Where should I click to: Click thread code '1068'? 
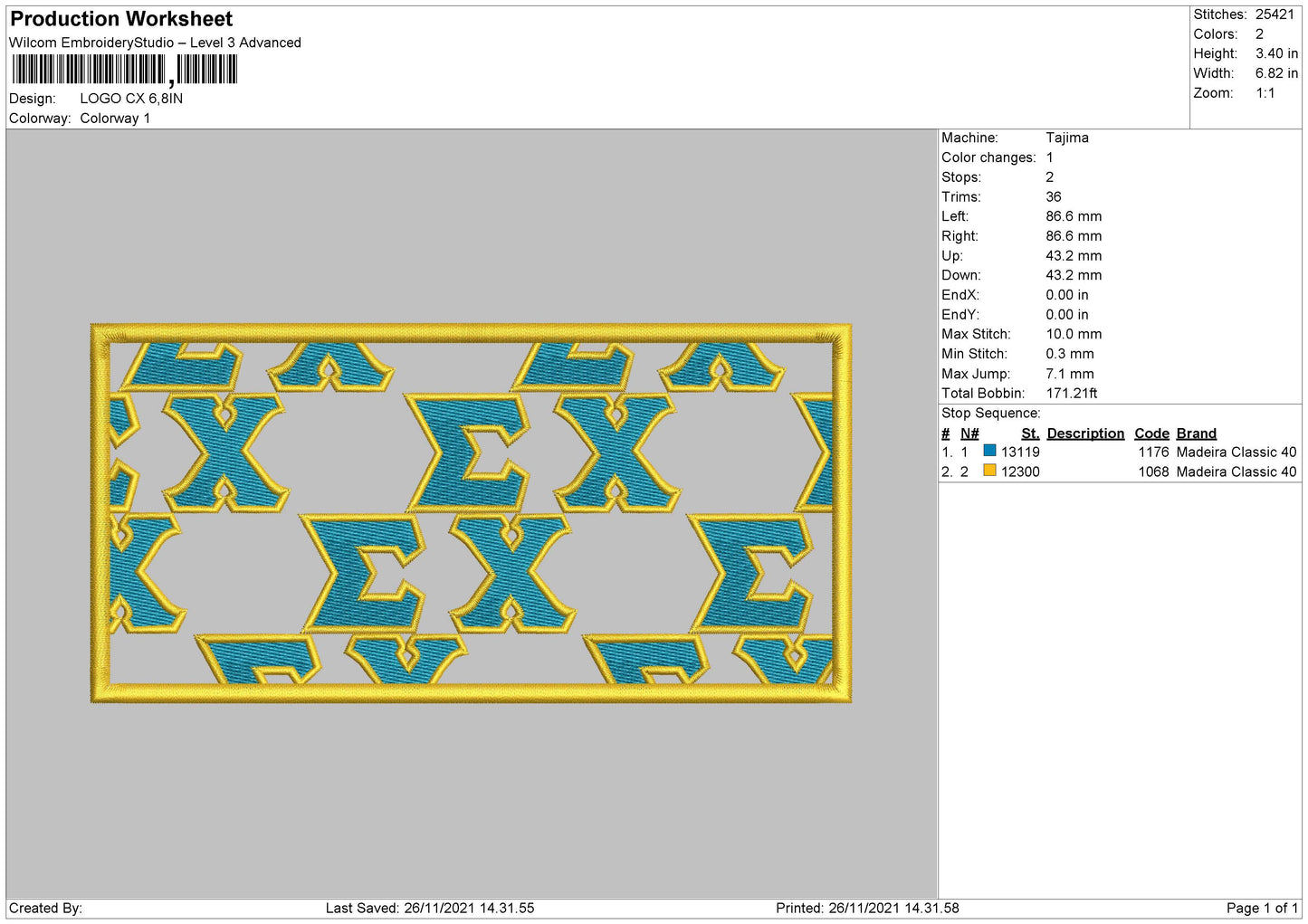click(x=1154, y=472)
